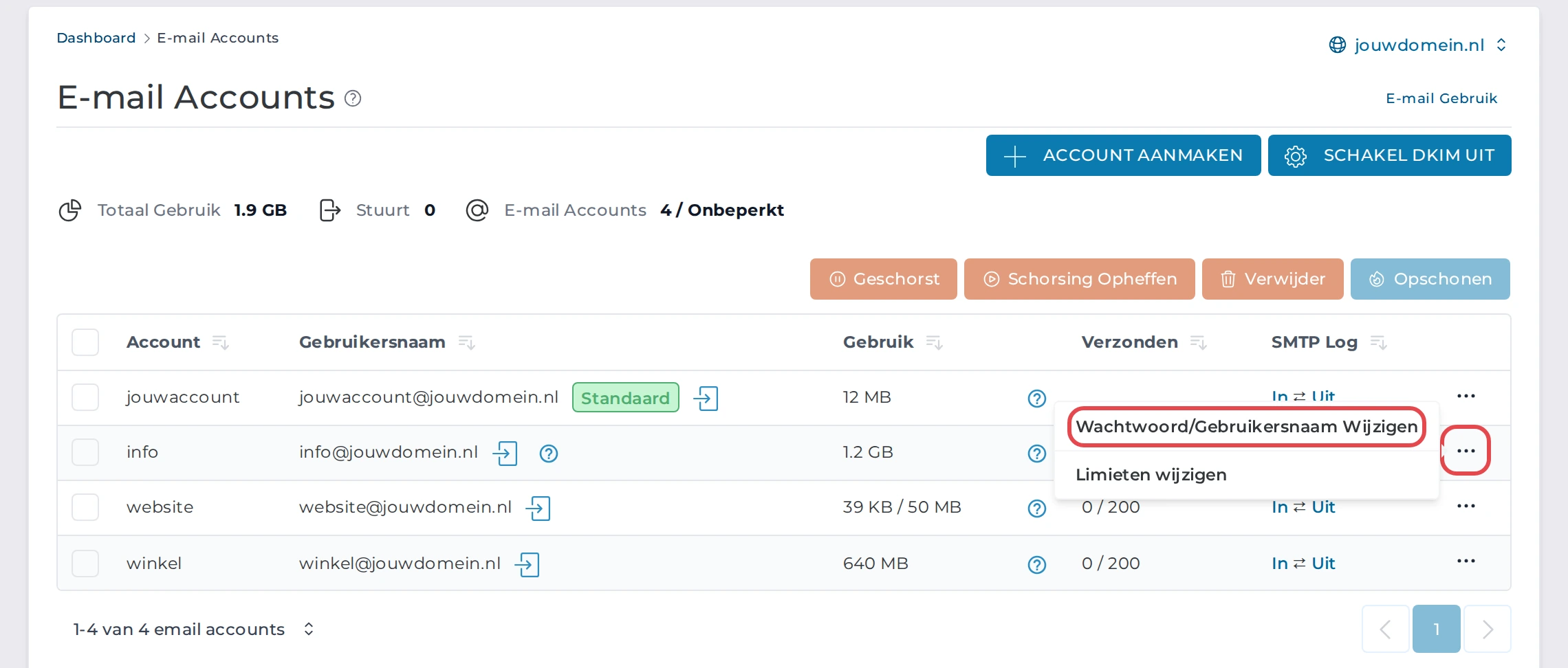Open login icon for website@jouwdomein.nl
1568x668 pixels.
(538, 508)
